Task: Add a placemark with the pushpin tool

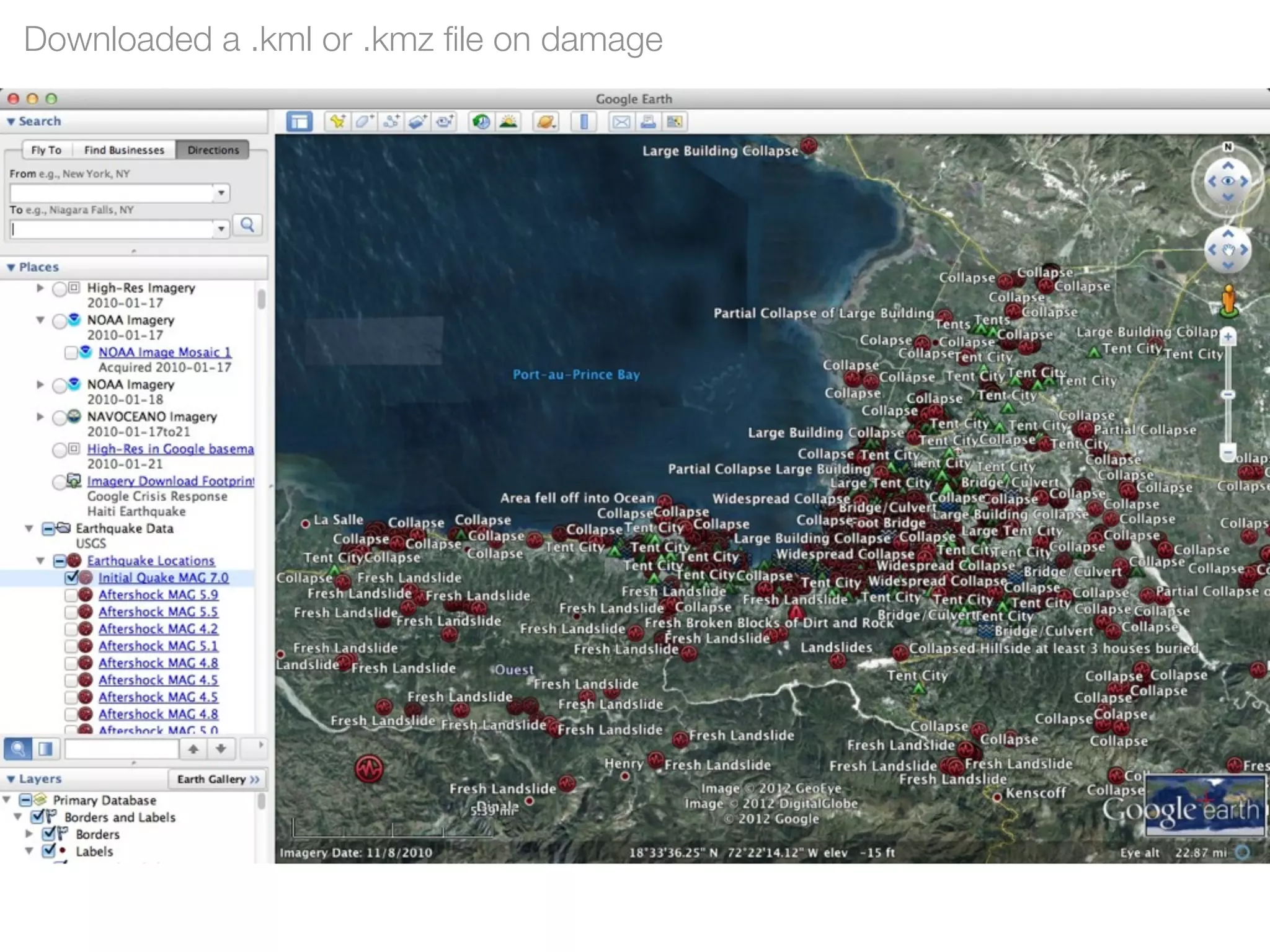Action: click(x=337, y=121)
